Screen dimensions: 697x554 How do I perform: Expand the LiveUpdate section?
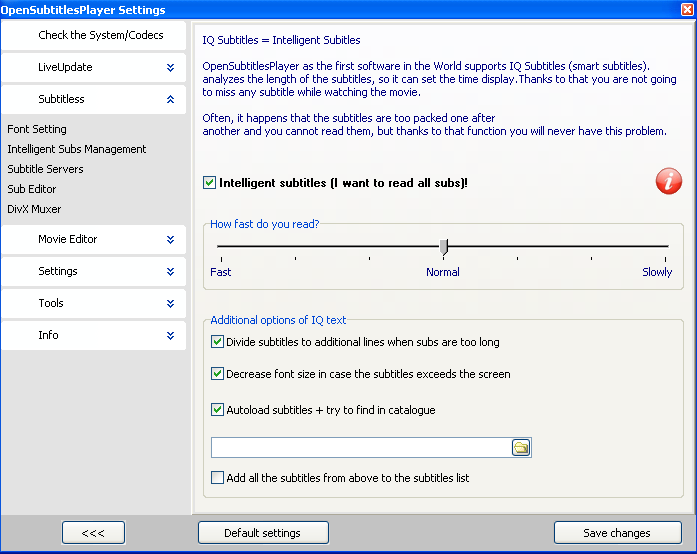pyautogui.click(x=93, y=67)
